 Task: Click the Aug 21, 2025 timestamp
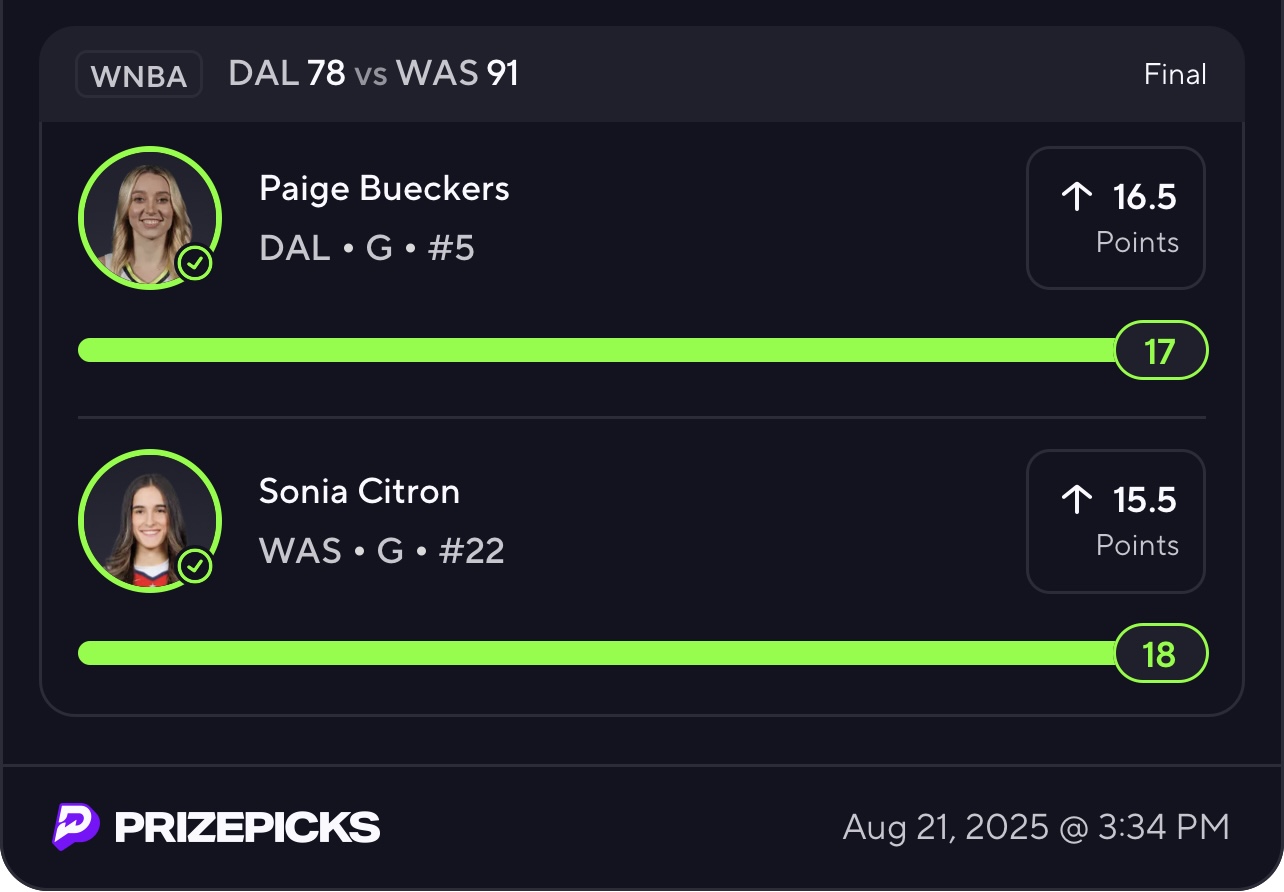(1036, 827)
